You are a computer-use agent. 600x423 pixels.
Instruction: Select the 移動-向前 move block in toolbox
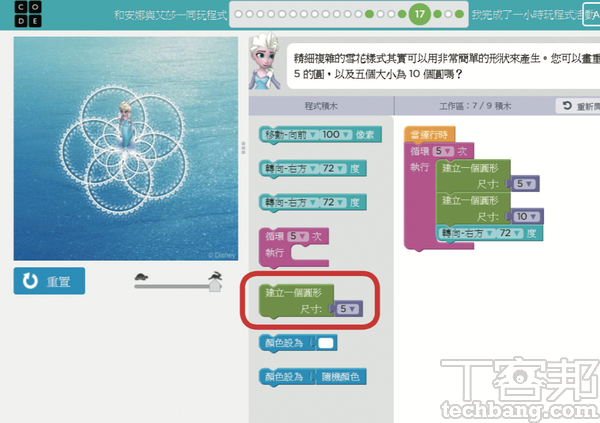pyautogui.click(x=320, y=135)
